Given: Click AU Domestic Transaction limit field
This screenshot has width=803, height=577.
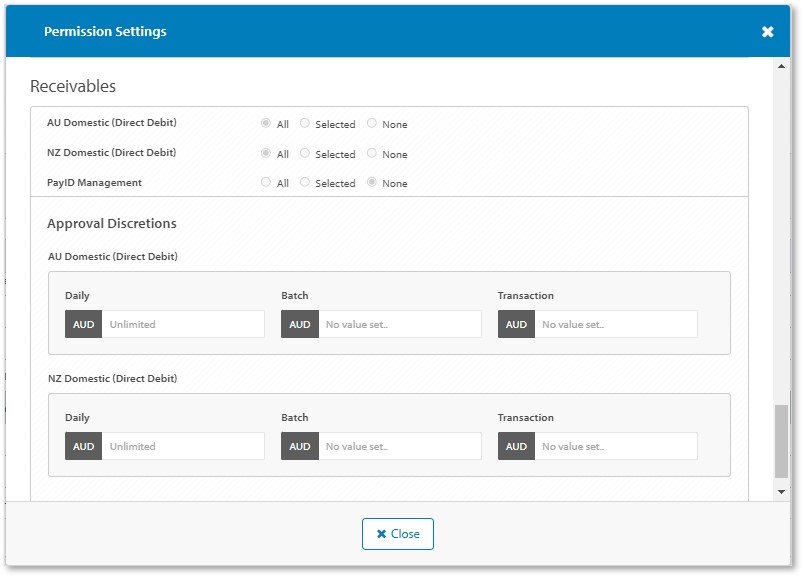Looking at the screenshot, I should (615, 324).
